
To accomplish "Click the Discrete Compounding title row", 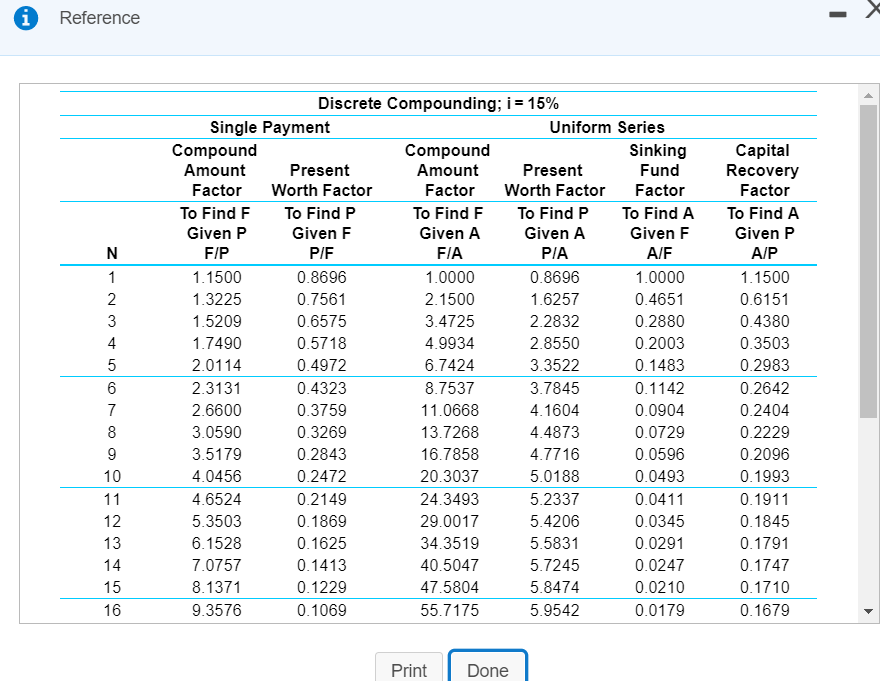I will tap(438, 103).
